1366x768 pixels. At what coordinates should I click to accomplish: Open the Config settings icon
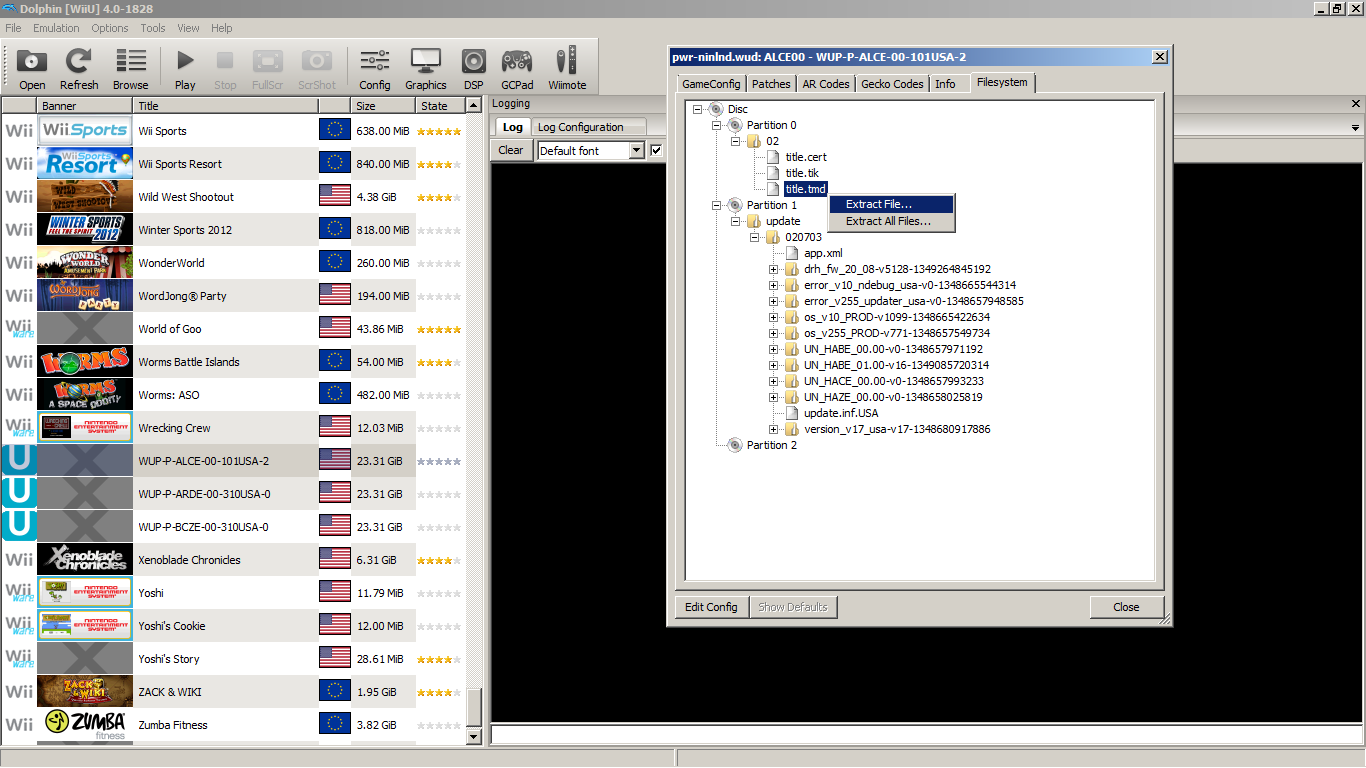[375, 68]
